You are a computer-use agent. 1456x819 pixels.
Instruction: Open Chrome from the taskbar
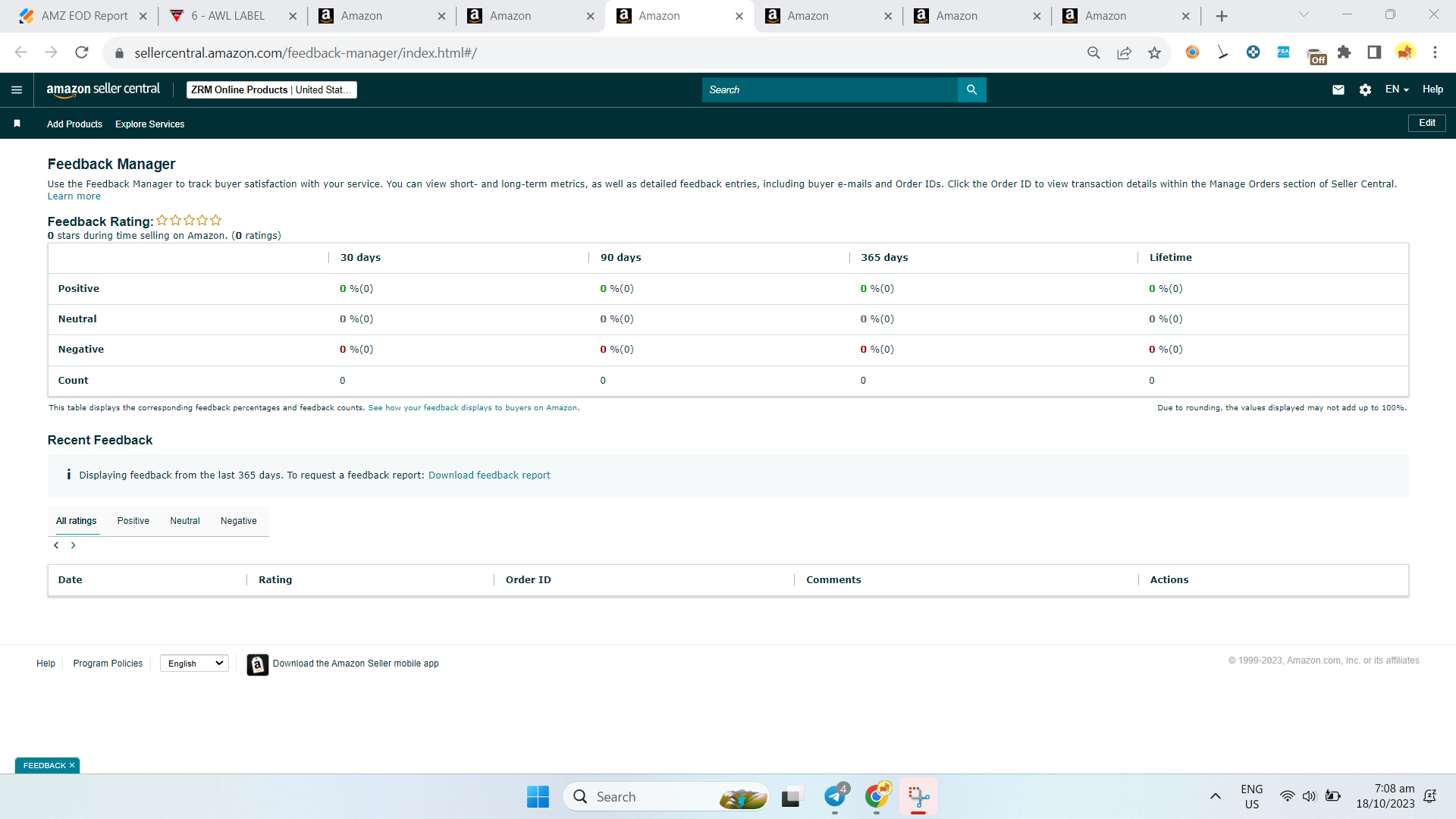[x=877, y=796]
